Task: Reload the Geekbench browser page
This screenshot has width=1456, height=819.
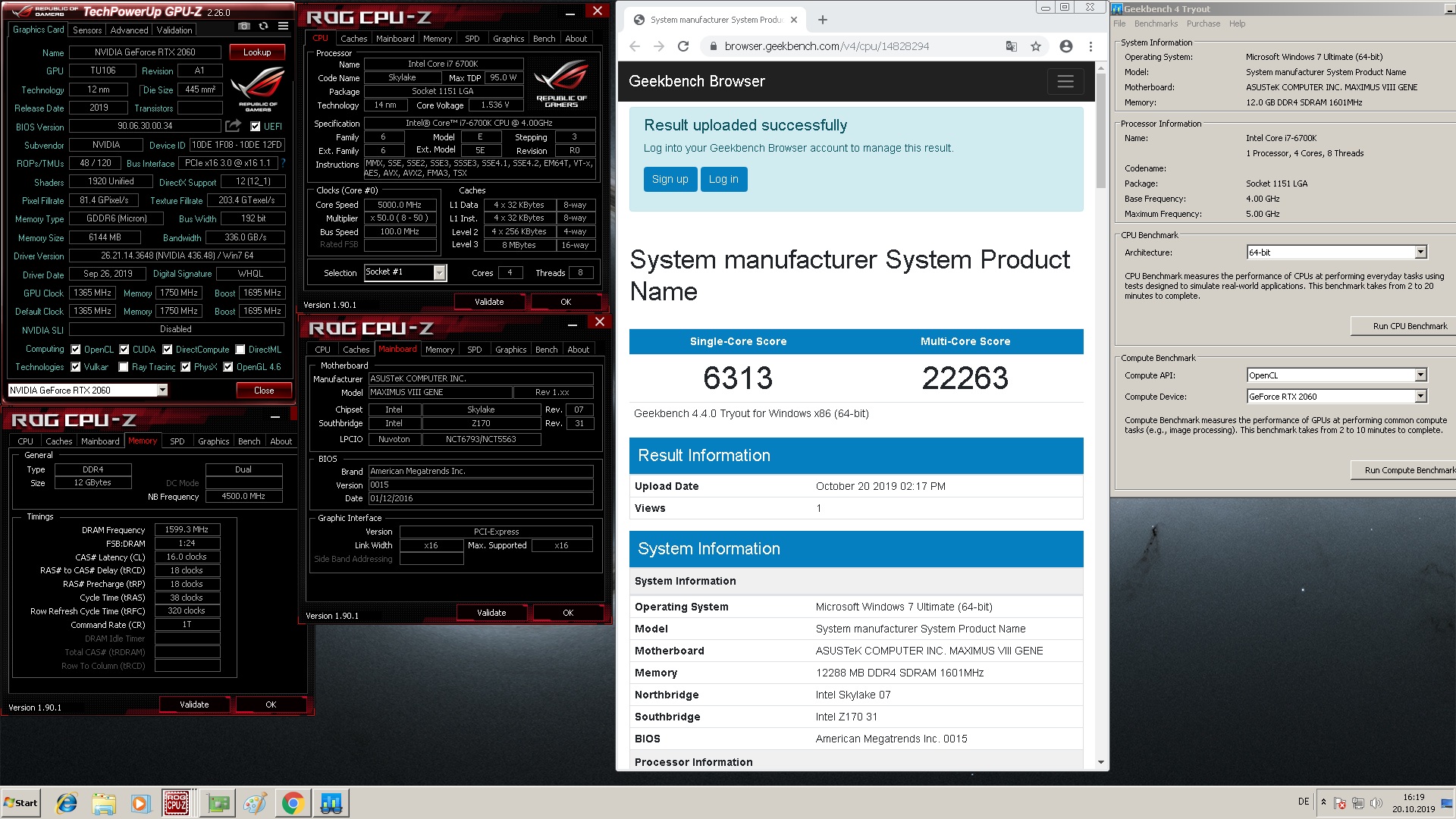Action: point(683,46)
